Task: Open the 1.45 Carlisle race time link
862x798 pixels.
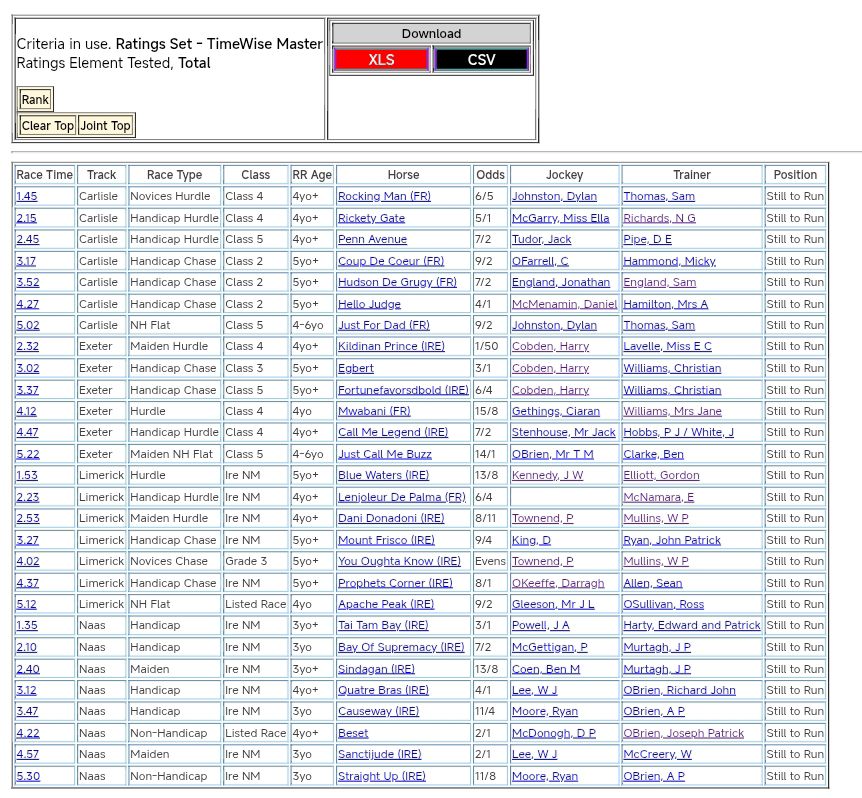Action: (x=27, y=197)
